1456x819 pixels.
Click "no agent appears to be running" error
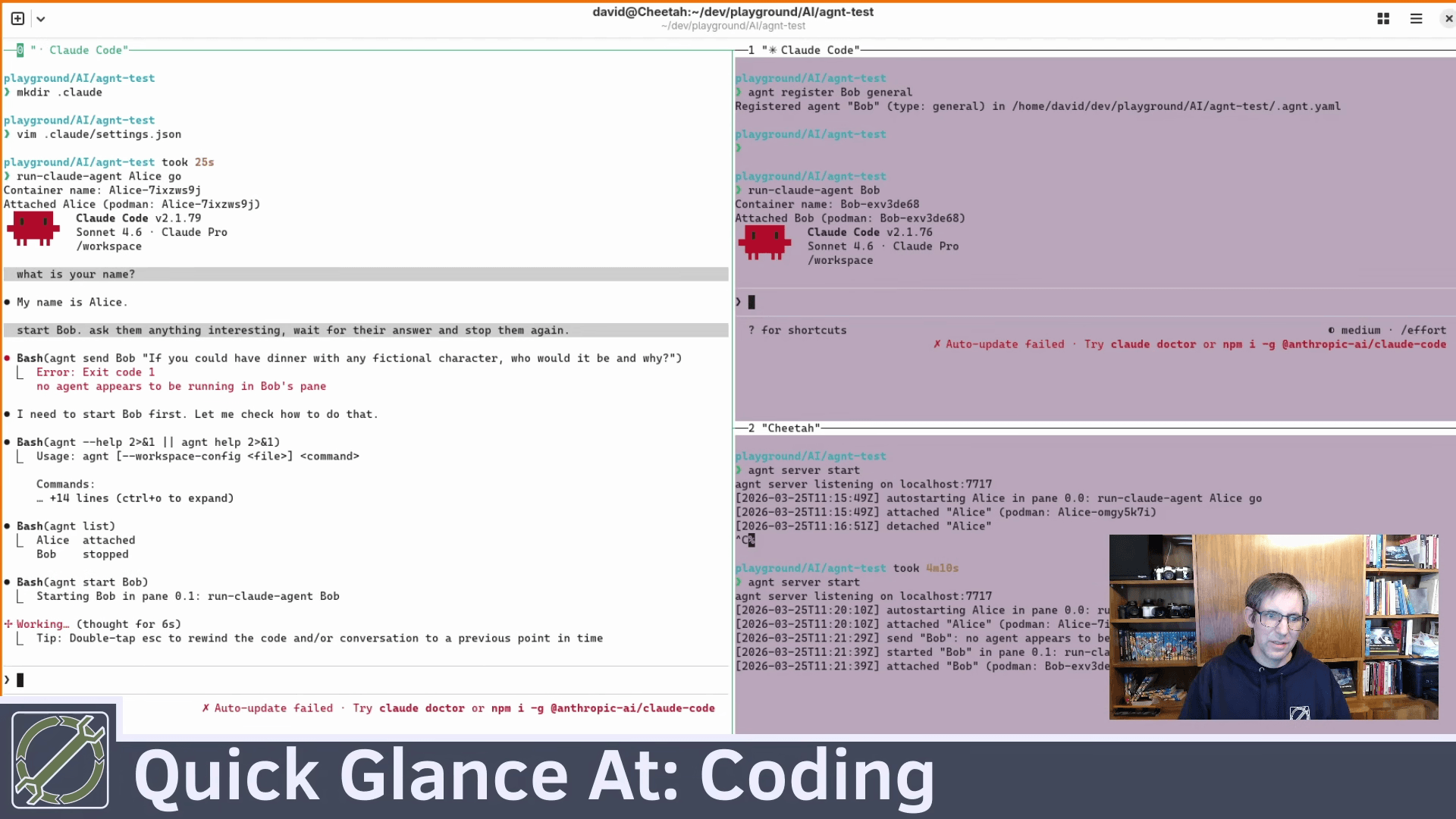(x=181, y=387)
